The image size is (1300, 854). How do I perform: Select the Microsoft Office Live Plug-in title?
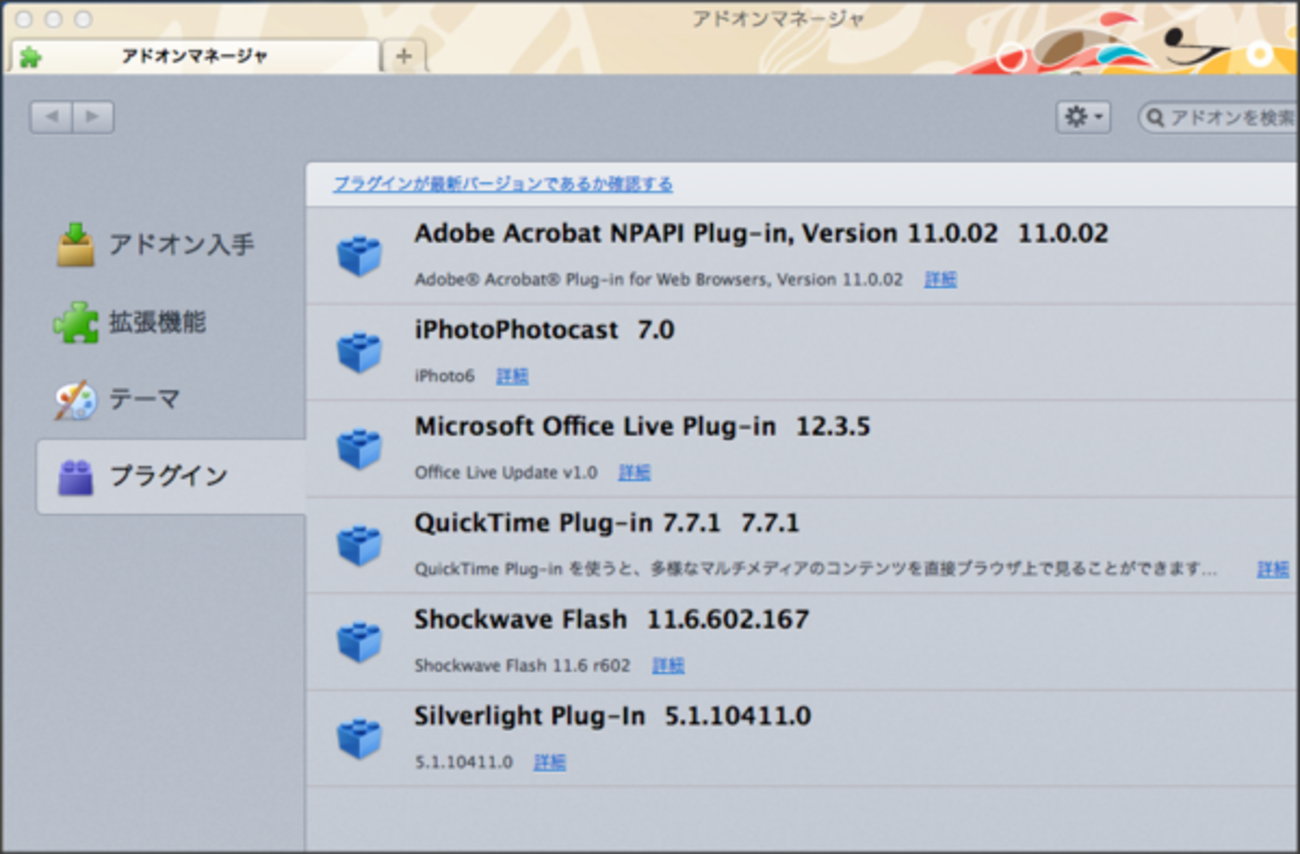pos(642,427)
